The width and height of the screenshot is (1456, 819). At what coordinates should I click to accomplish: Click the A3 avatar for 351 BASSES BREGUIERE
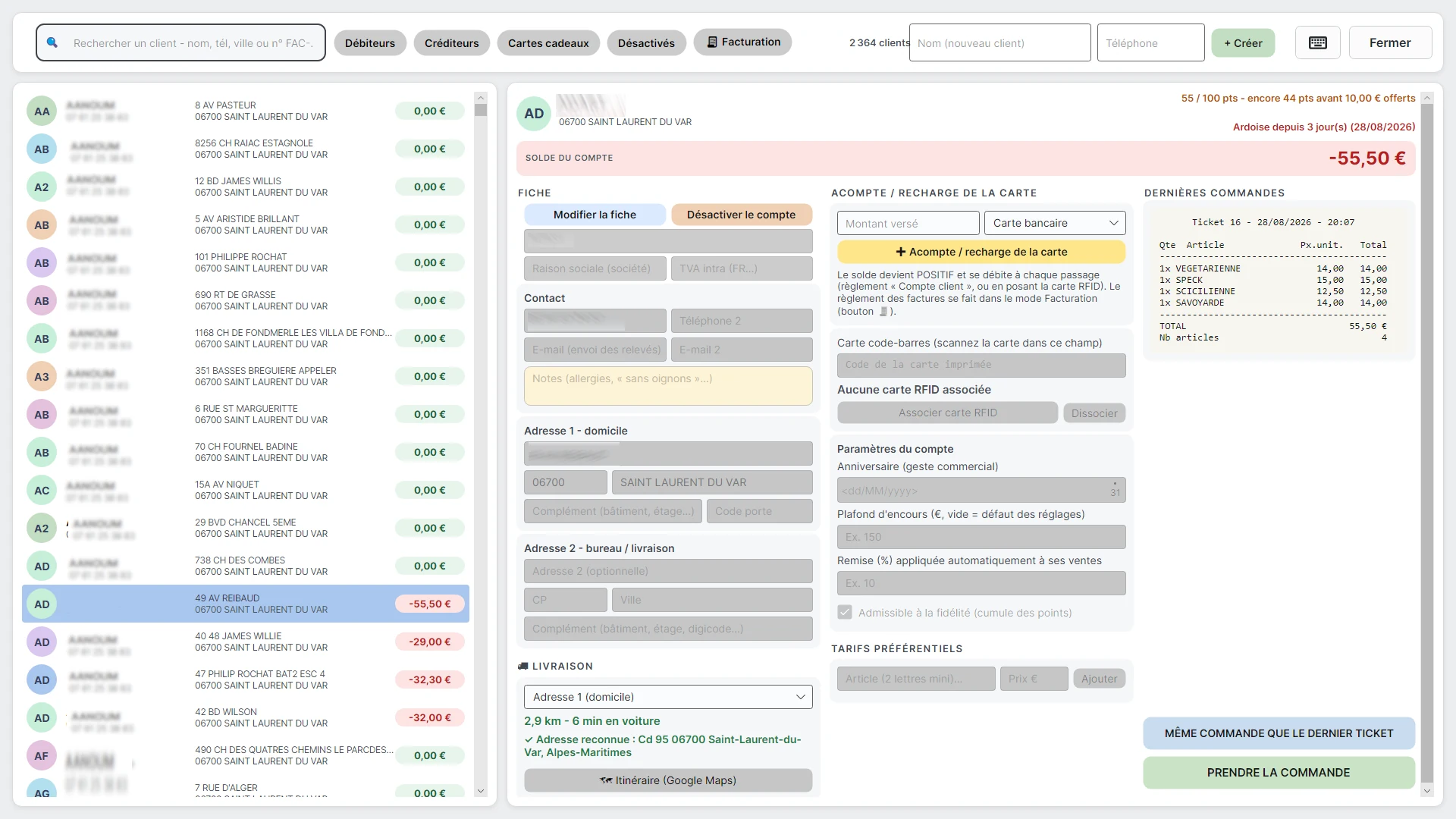coord(42,377)
